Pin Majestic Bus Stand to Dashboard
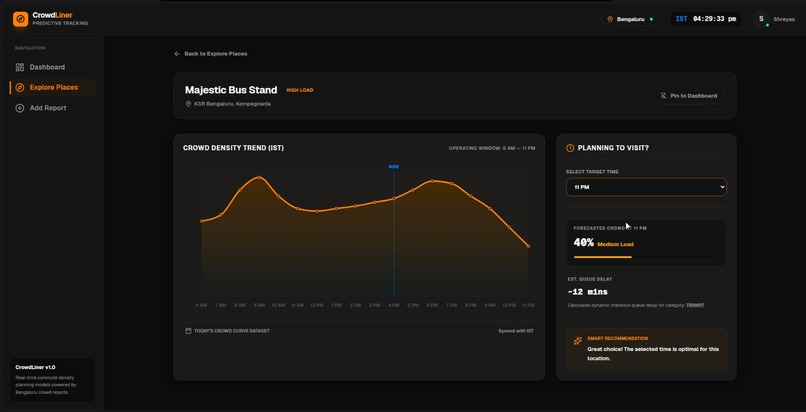Screen dimensions: 806x412 (689, 96)
